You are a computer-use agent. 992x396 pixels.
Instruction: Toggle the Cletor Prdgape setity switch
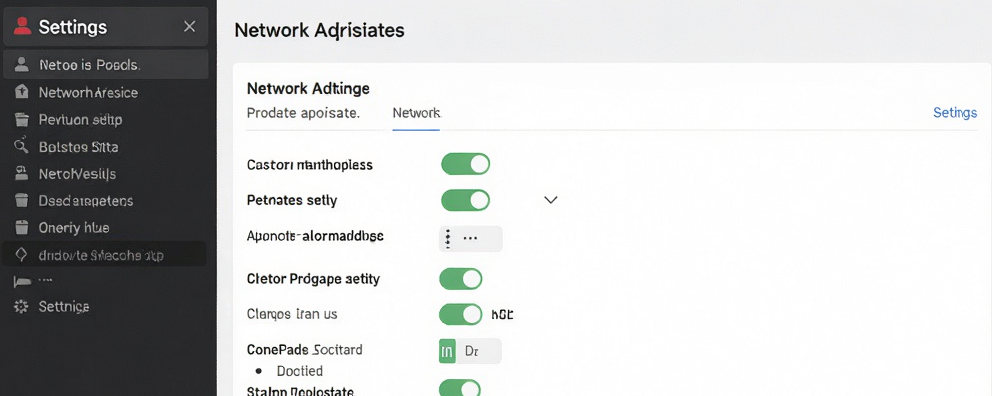(x=461, y=278)
